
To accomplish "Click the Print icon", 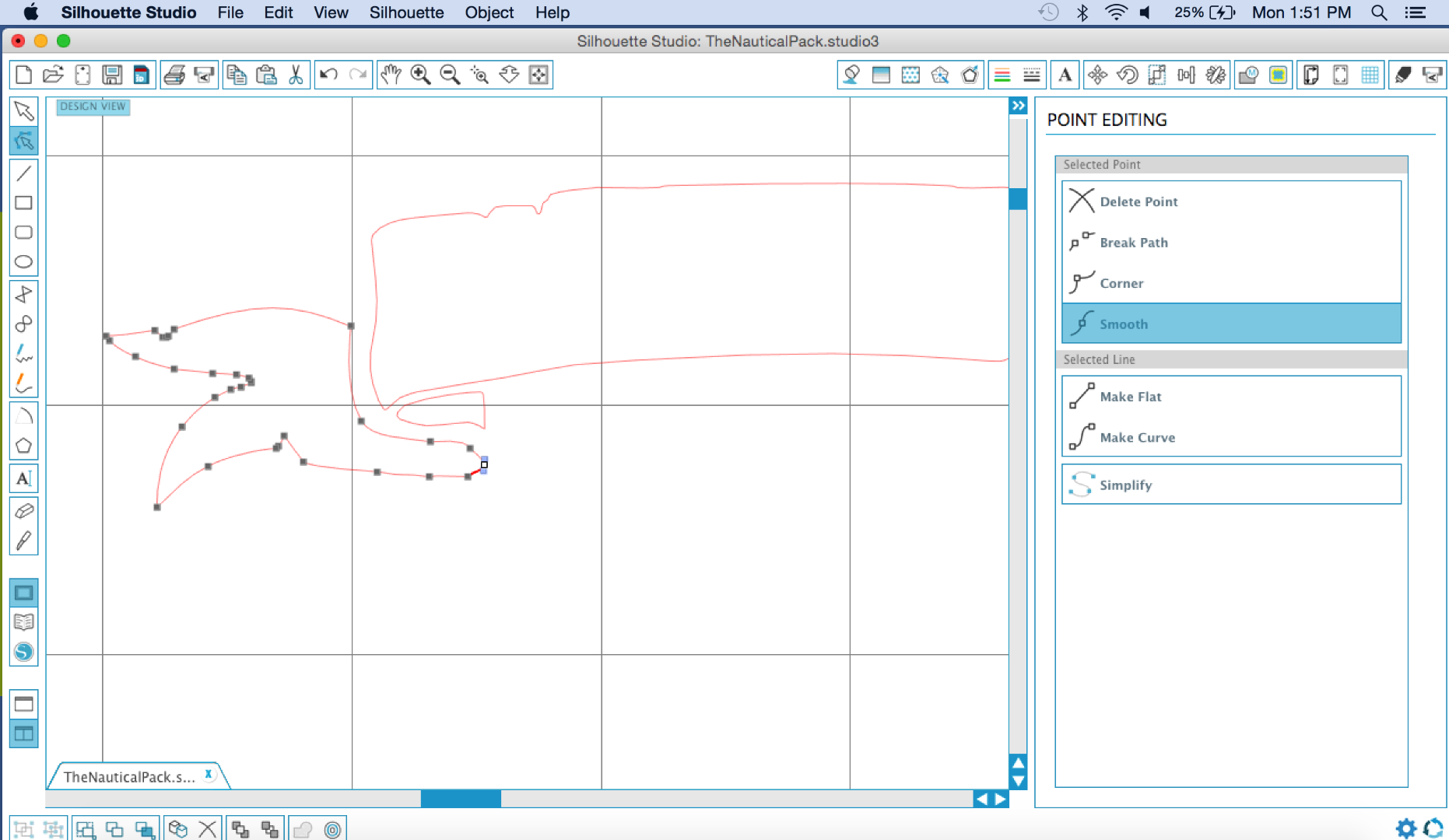I will [174, 75].
